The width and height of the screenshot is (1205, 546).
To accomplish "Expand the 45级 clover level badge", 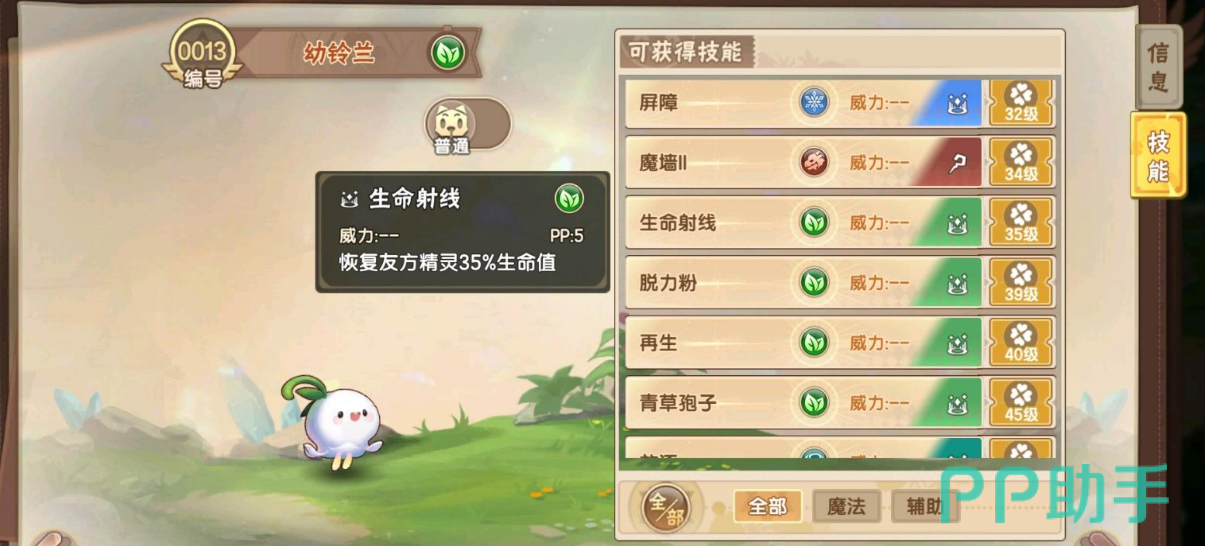I will 1021,402.
